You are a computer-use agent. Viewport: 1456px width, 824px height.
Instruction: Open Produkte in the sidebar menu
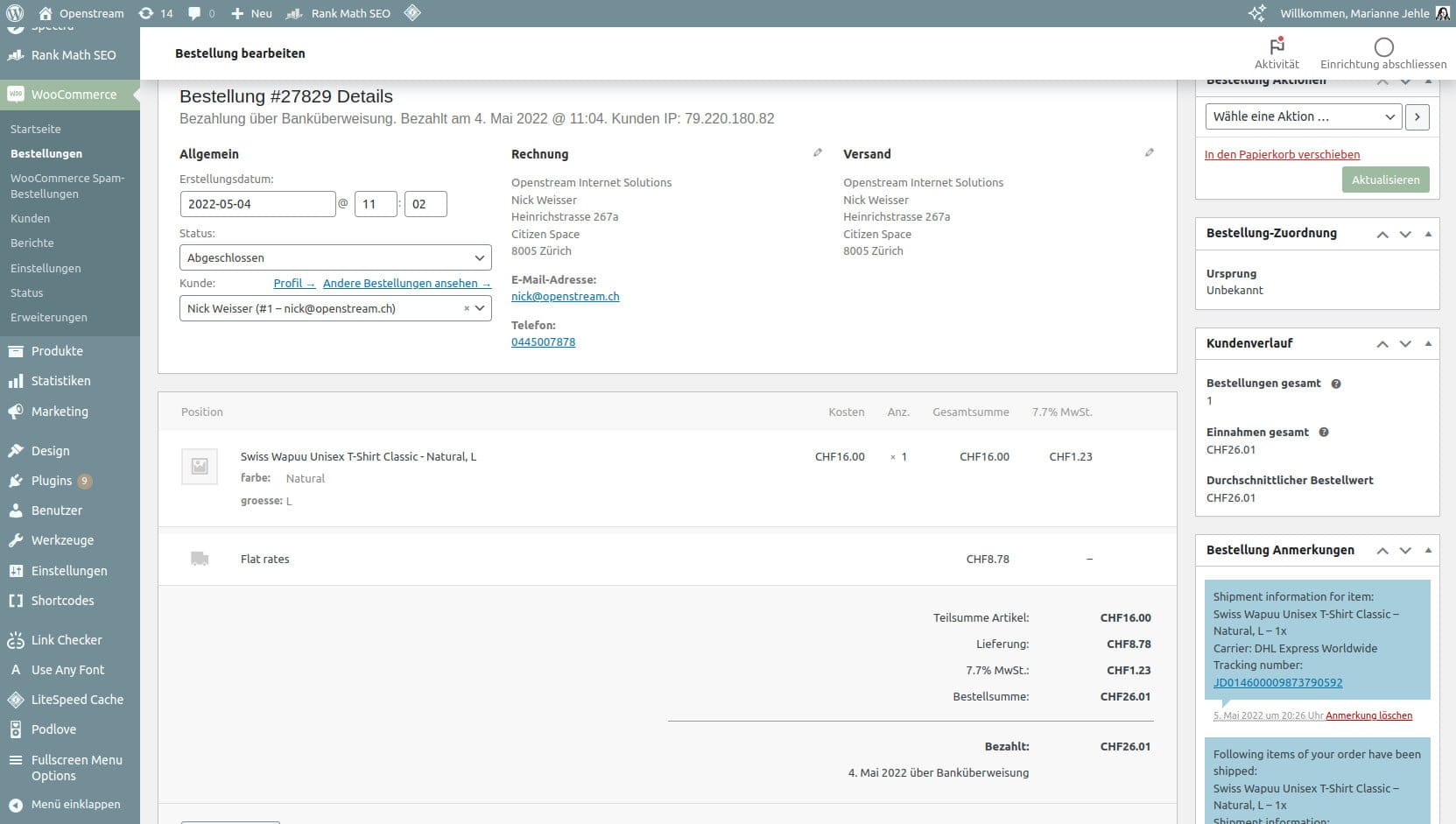pos(57,351)
